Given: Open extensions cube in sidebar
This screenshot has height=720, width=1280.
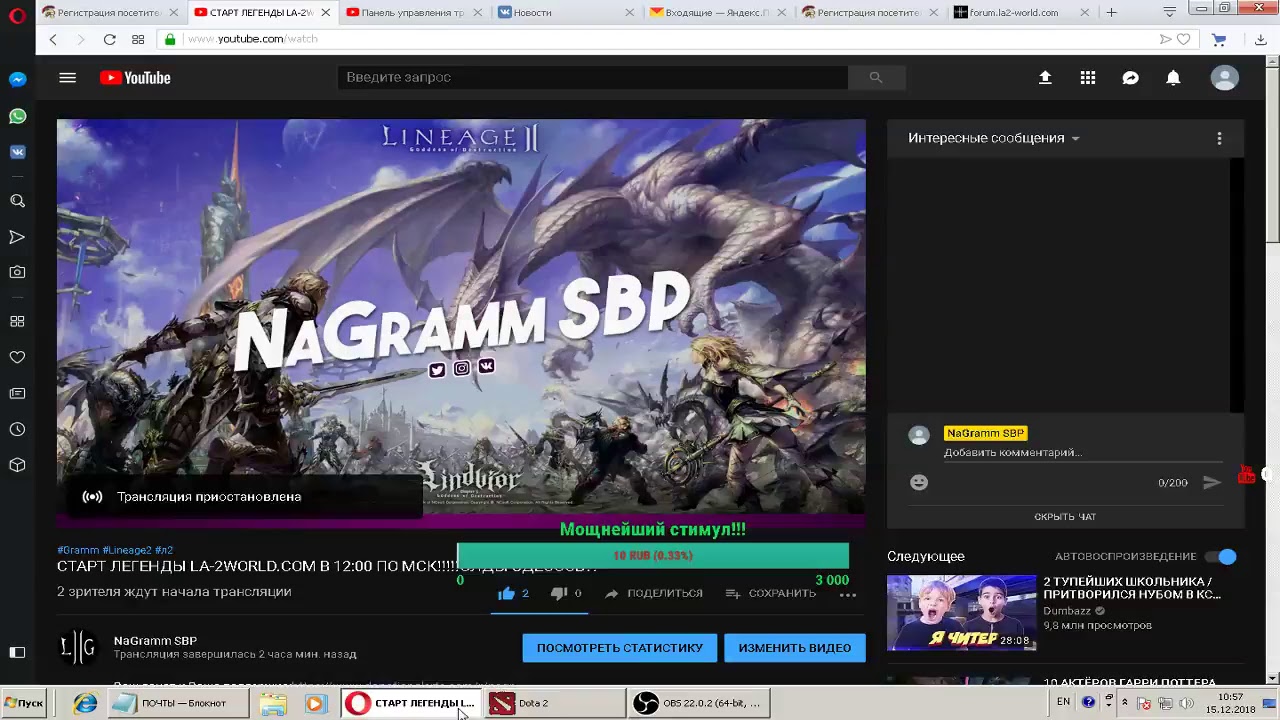Looking at the screenshot, I should coord(17,465).
